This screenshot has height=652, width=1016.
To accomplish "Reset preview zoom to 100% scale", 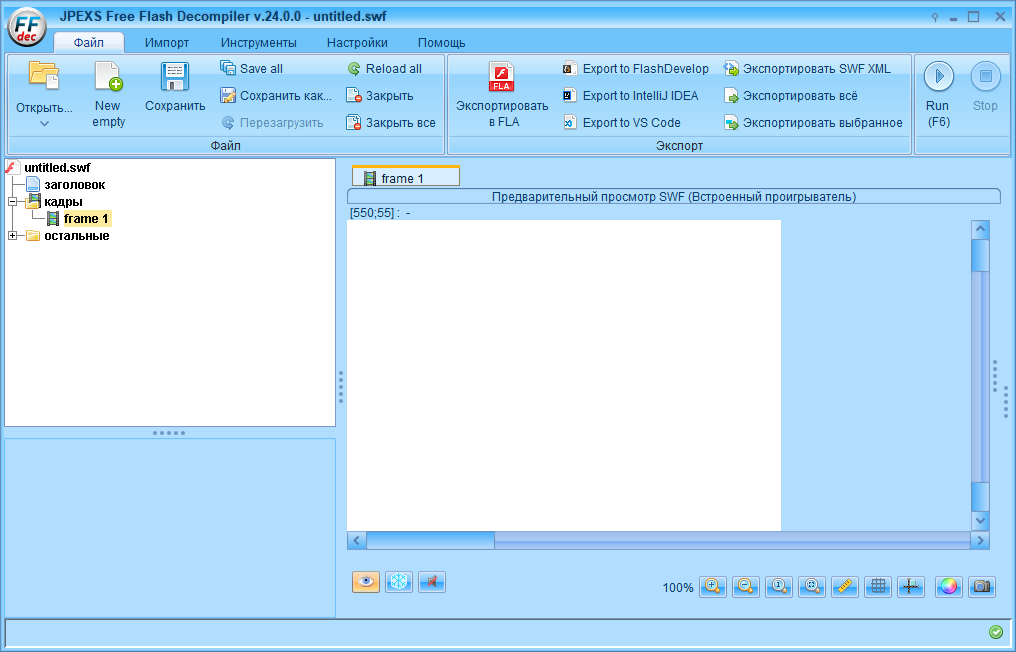I will click(x=779, y=587).
